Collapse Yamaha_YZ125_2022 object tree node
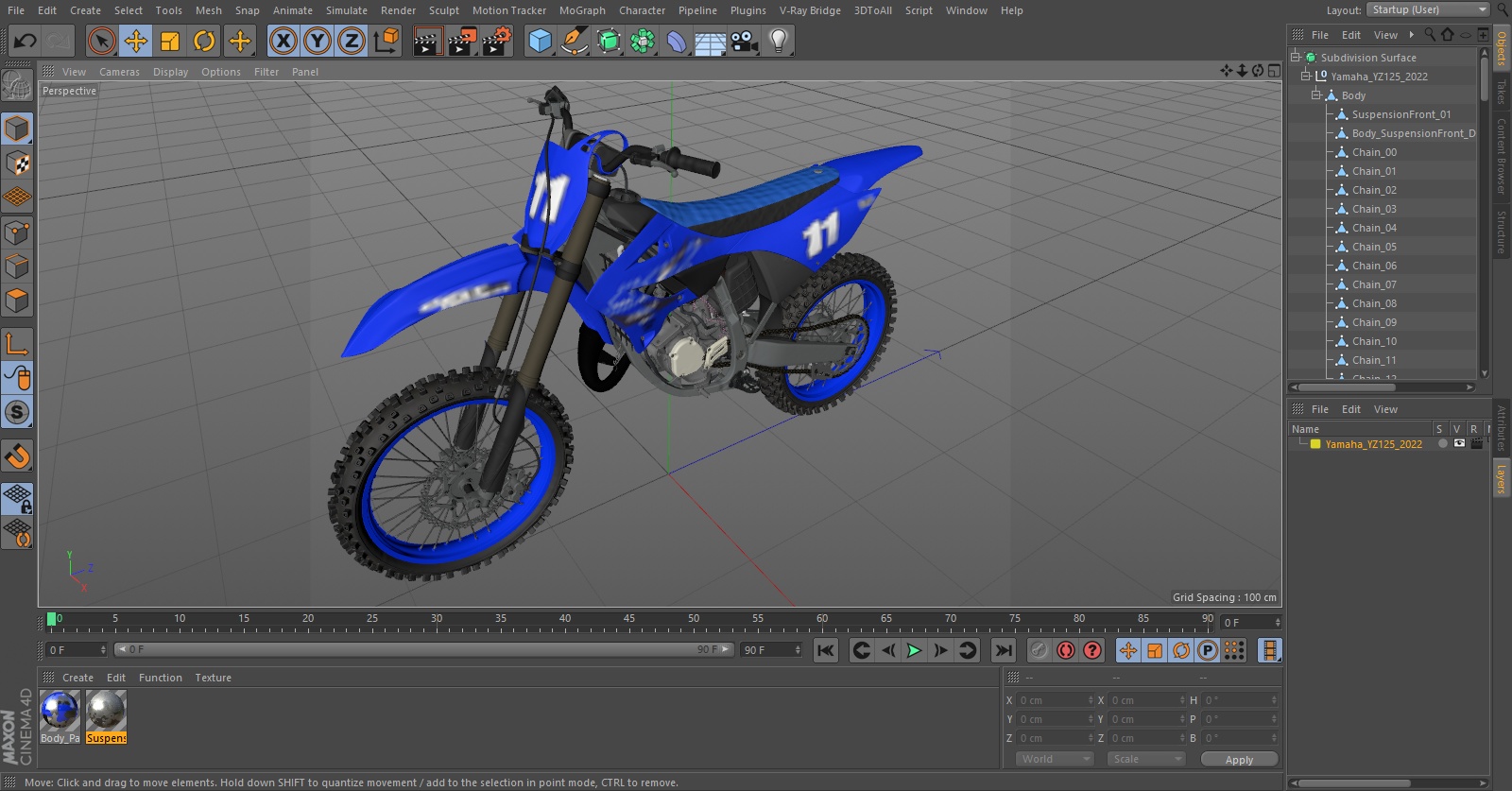Image resolution: width=1512 pixels, height=791 pixels. [x=1306, y=76]
